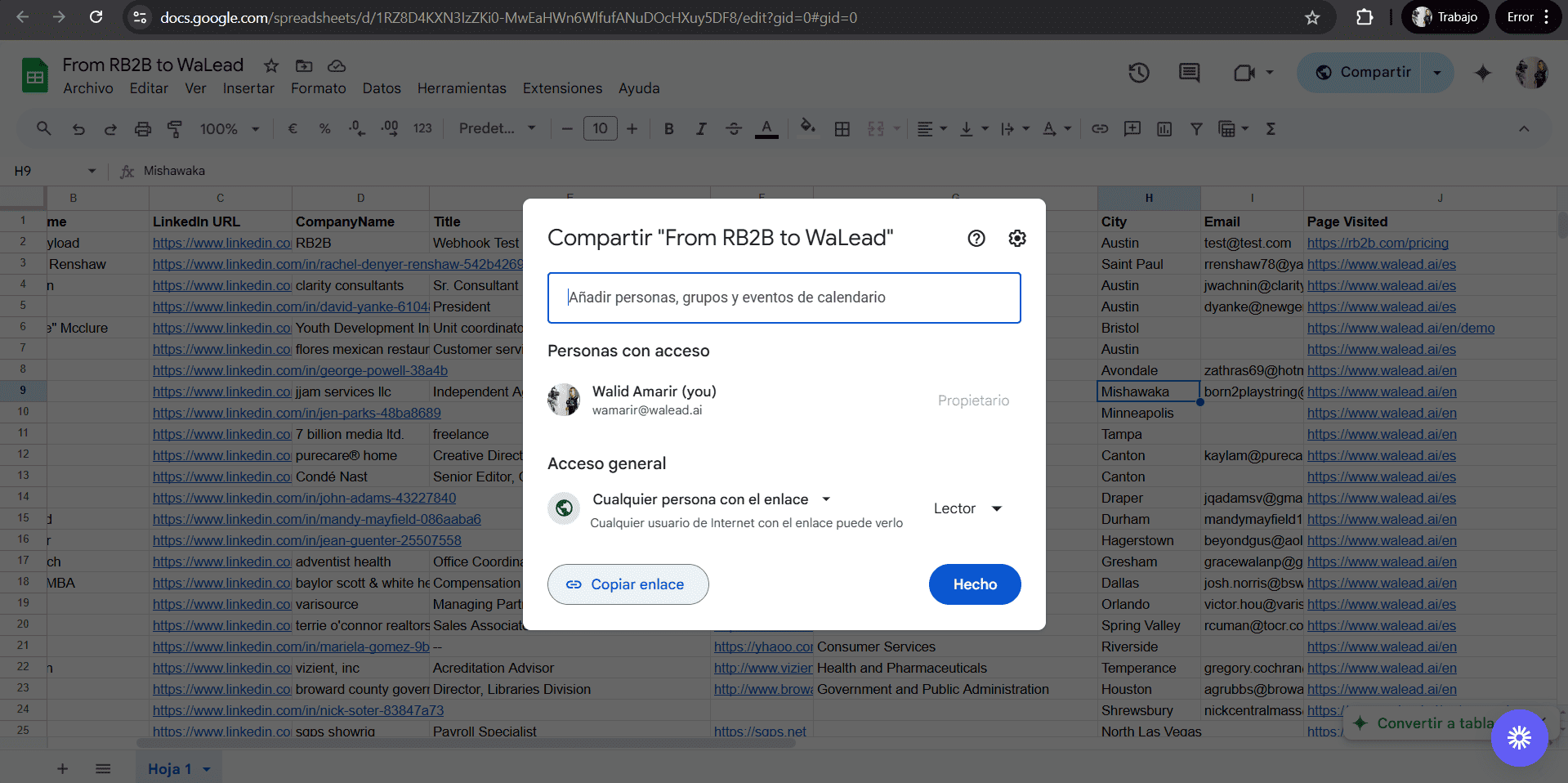Open the fill color picker
This screenshot has width=1568, height=783.
(x=808, y=127)
